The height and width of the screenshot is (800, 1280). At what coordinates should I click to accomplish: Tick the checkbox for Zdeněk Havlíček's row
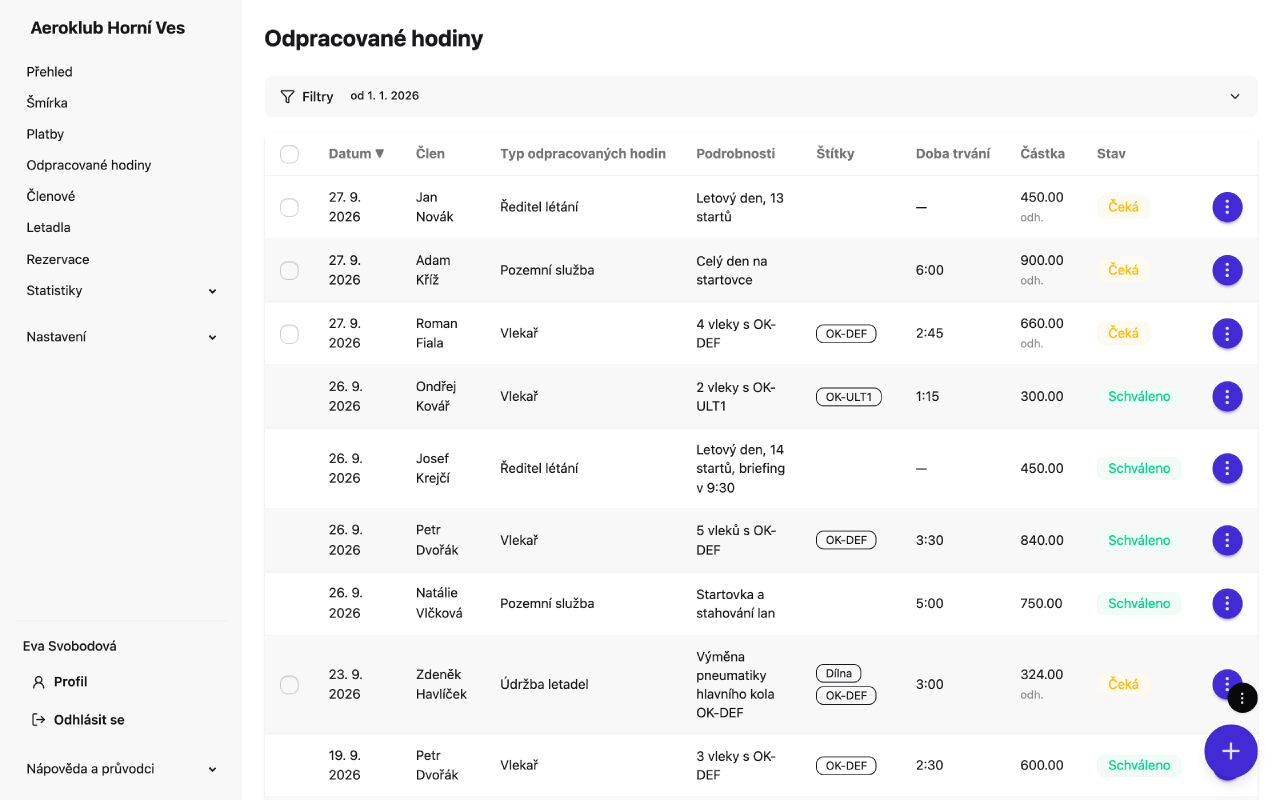[x=289, y=685]
